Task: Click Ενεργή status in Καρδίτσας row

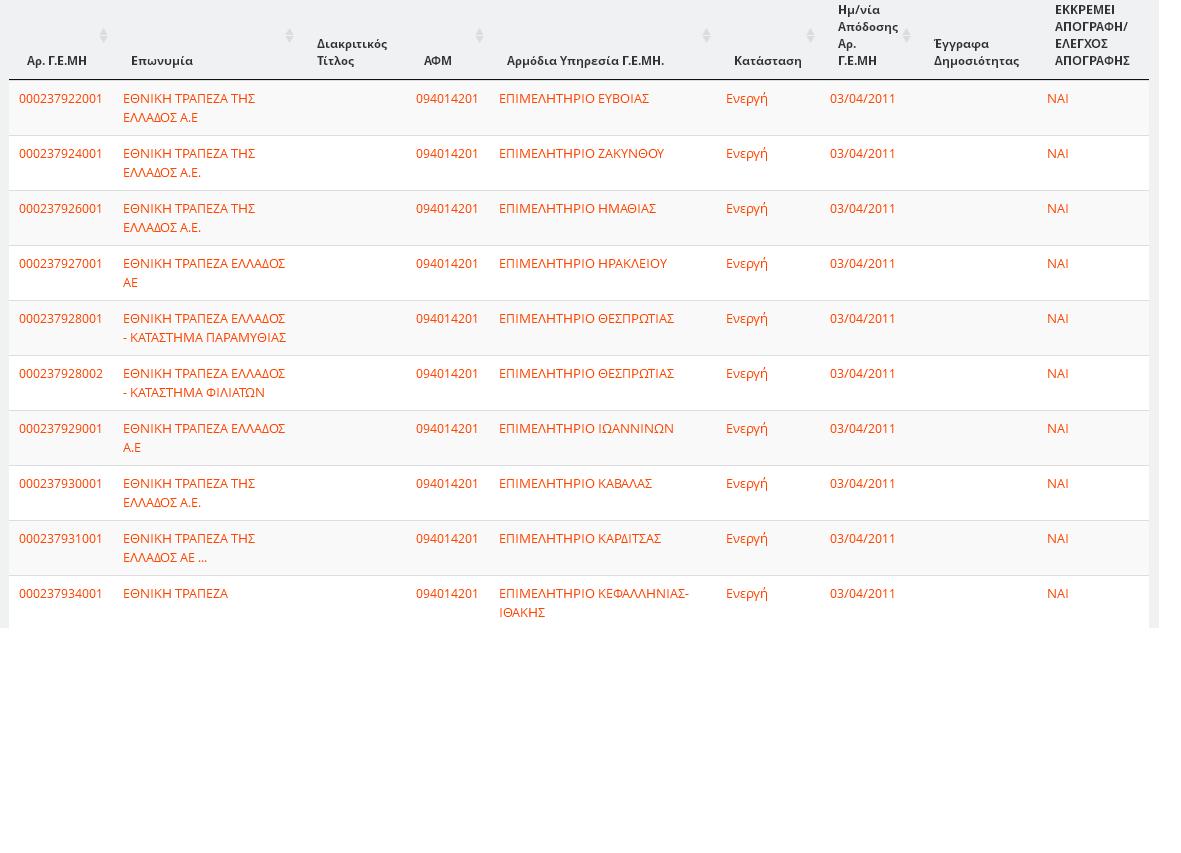Action: tap(746, 538)
